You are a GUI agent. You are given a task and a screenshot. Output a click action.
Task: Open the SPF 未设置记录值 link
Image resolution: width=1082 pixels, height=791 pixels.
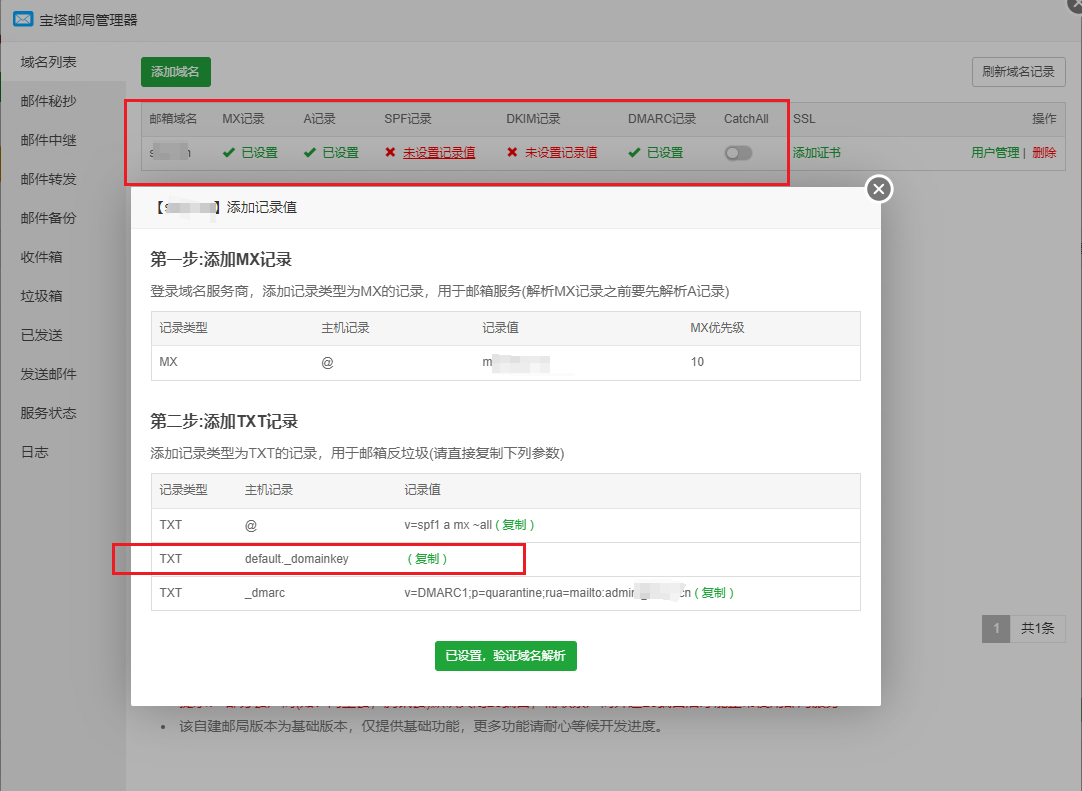439,153
